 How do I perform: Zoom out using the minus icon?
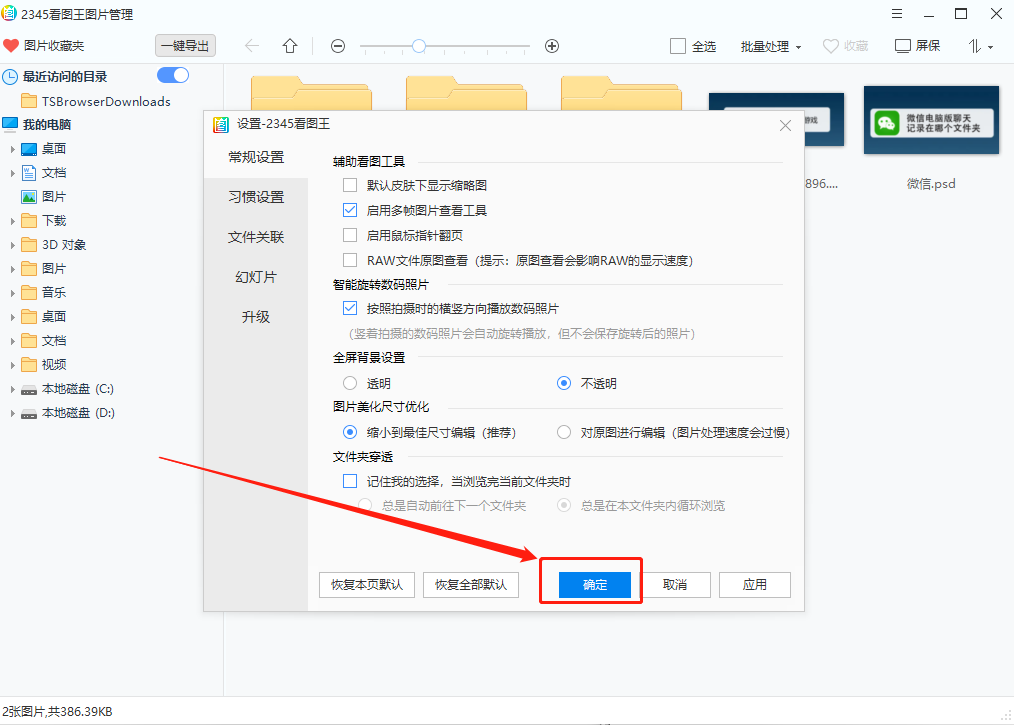[337, 45]
